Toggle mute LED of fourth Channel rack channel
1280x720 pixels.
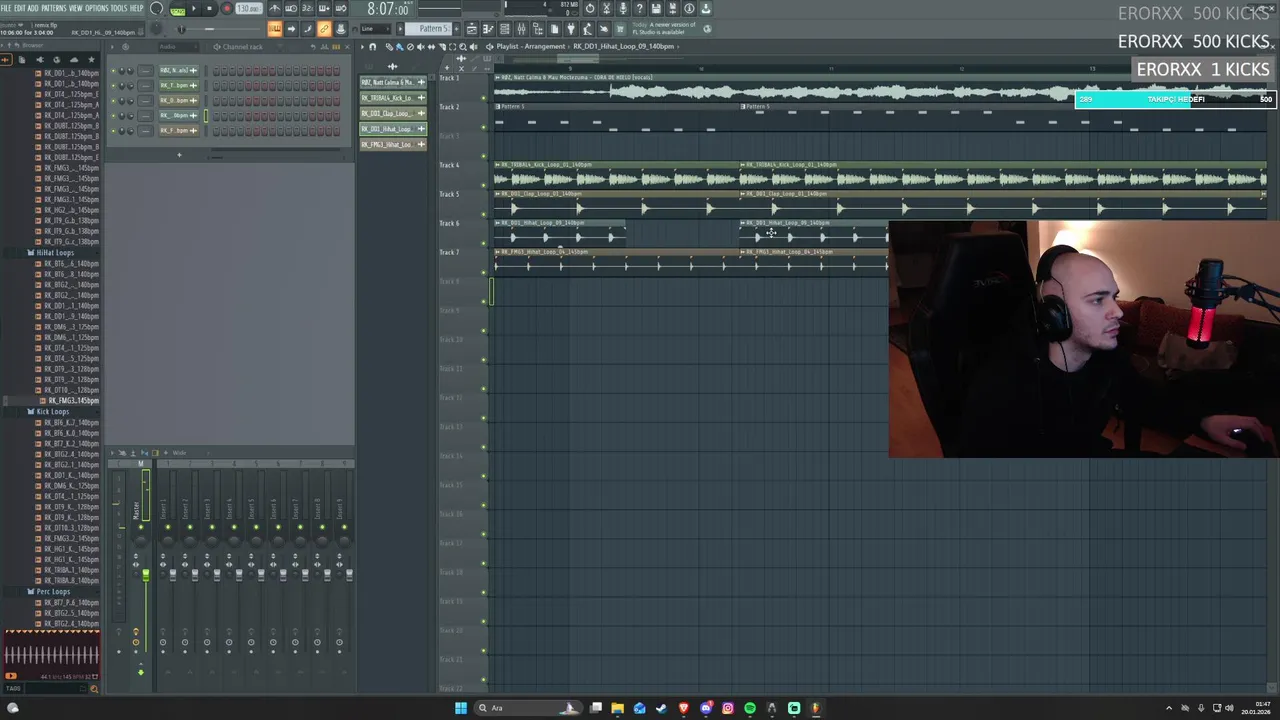[113, 115]
